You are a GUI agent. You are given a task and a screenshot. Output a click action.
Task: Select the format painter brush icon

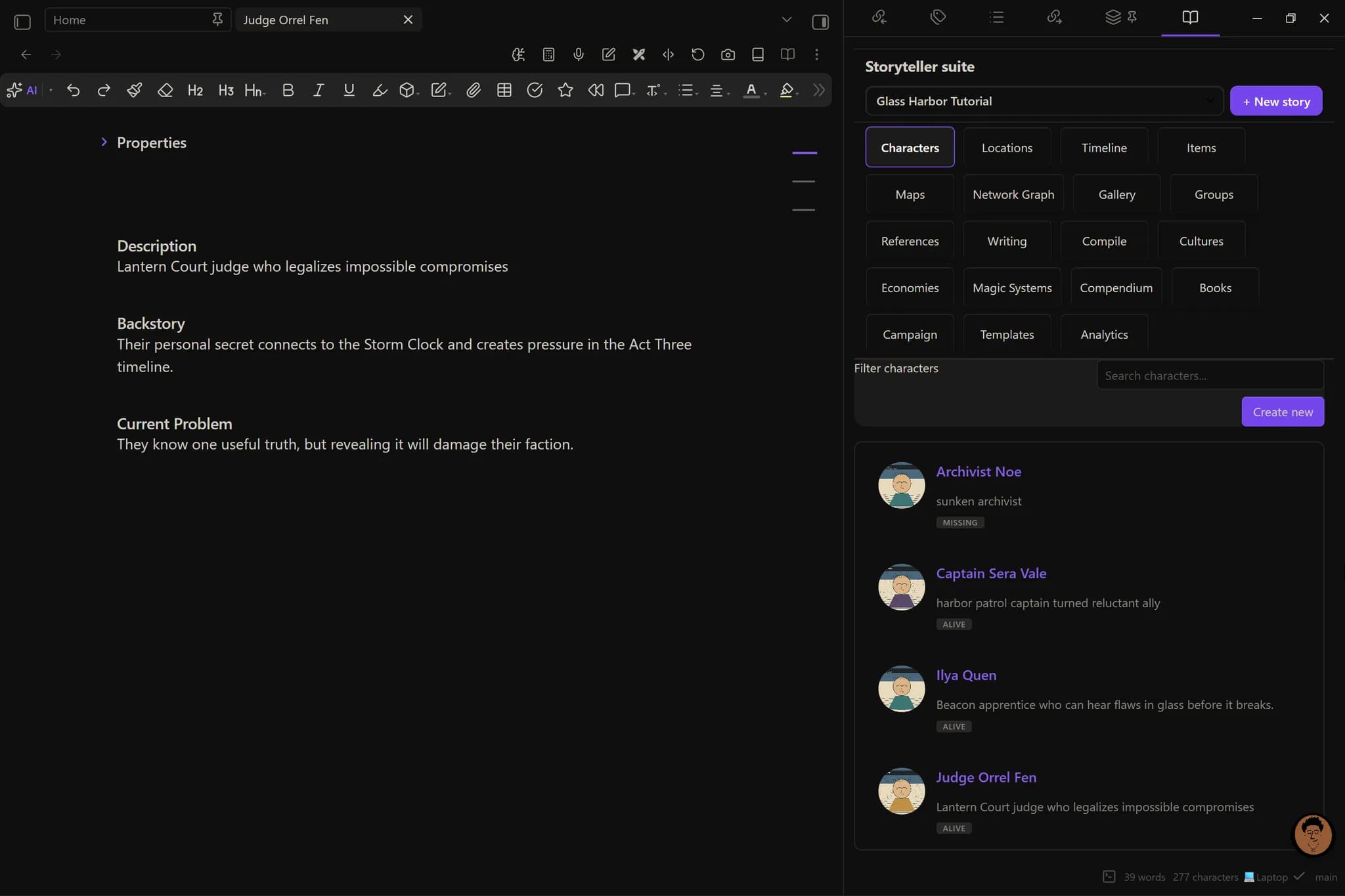135,91
